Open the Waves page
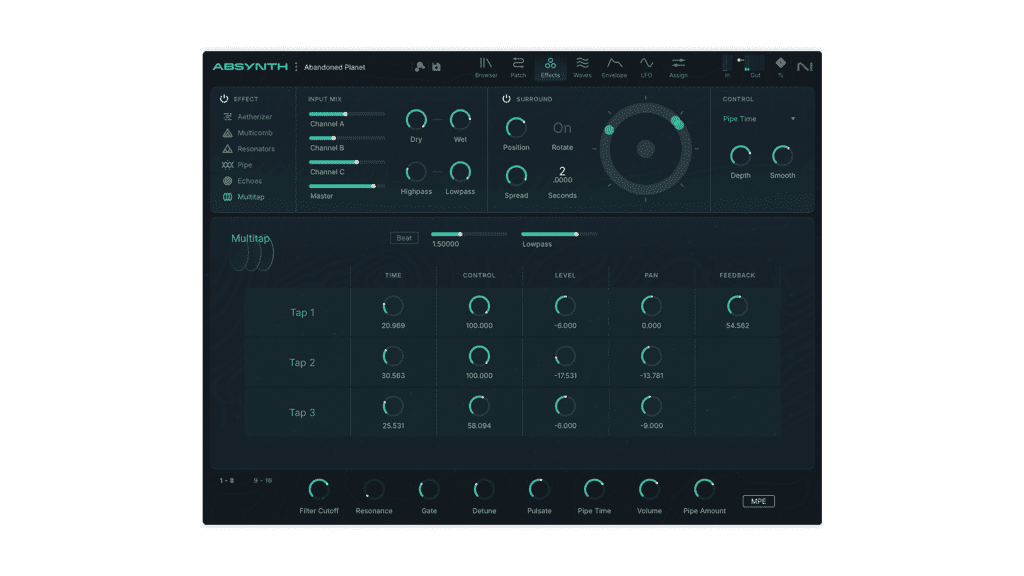The image size is (1024, 576). tap(582, 67)
